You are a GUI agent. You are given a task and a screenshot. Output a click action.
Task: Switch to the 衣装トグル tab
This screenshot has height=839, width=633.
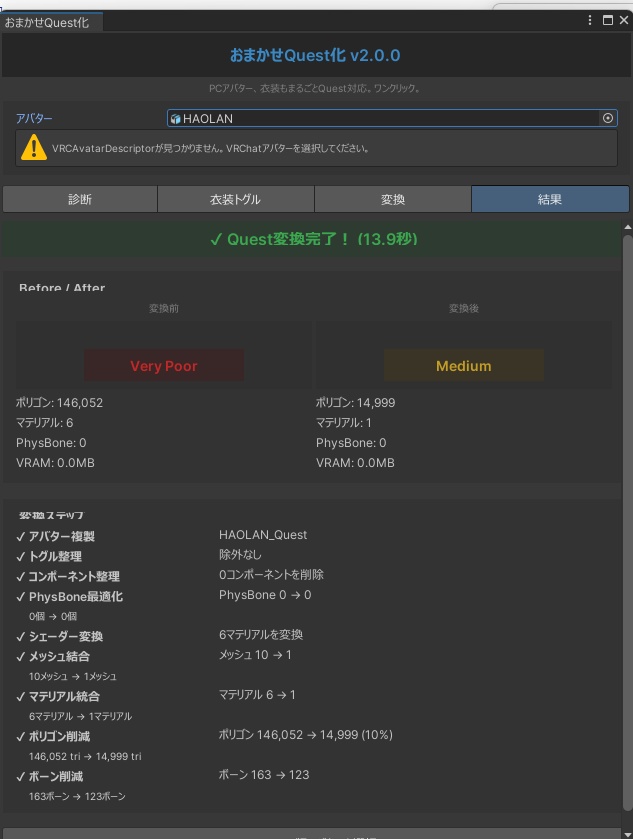tap(235, 200)
